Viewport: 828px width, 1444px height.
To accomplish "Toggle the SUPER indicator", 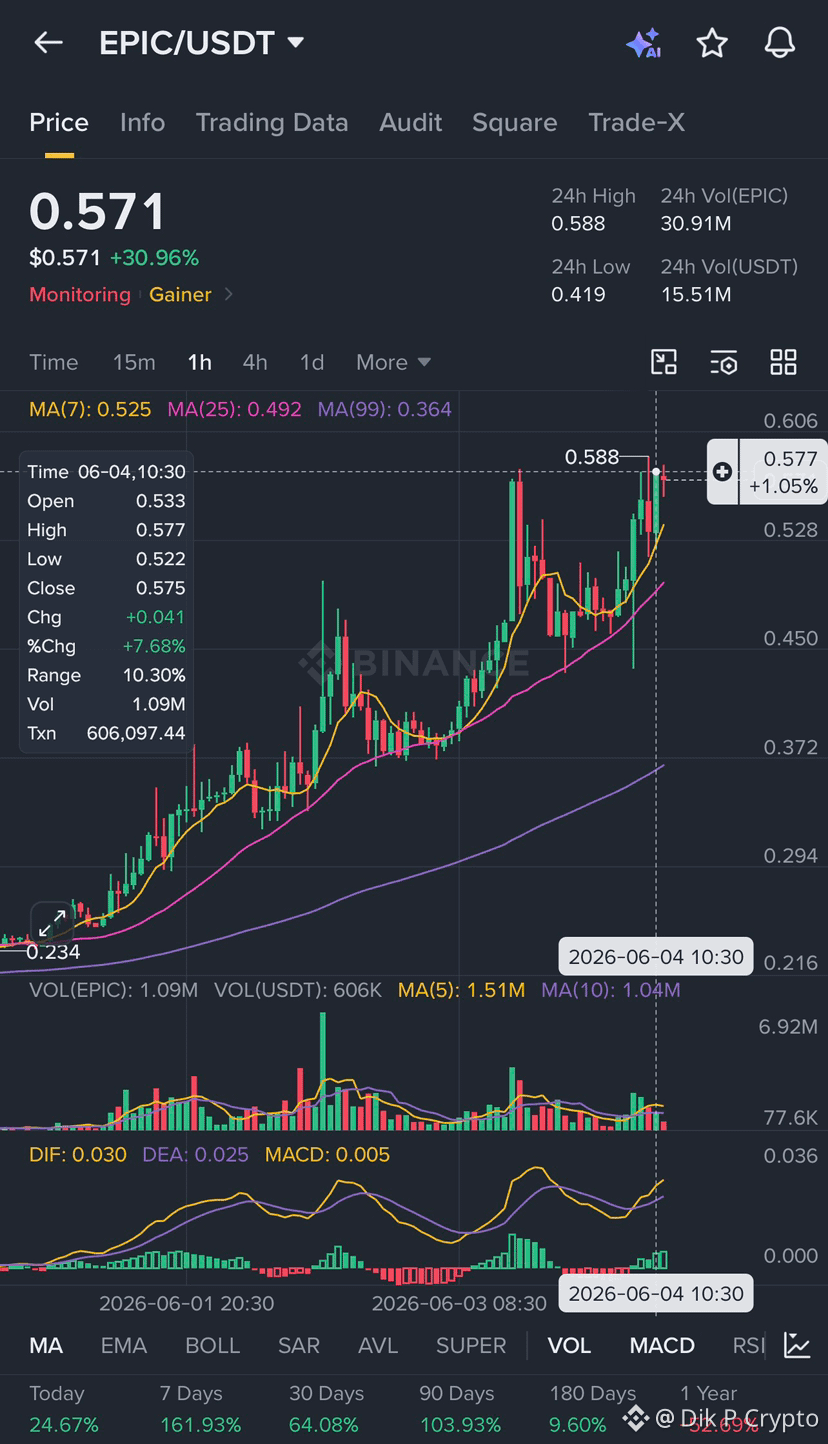I will point(471,1345).
